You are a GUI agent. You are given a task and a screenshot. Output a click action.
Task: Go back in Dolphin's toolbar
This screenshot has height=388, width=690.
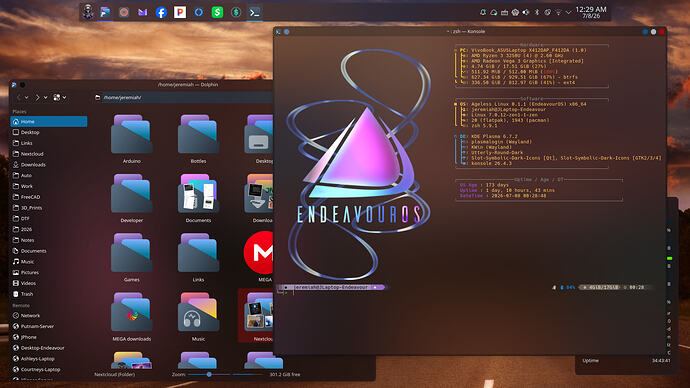(x=18, y=97)
